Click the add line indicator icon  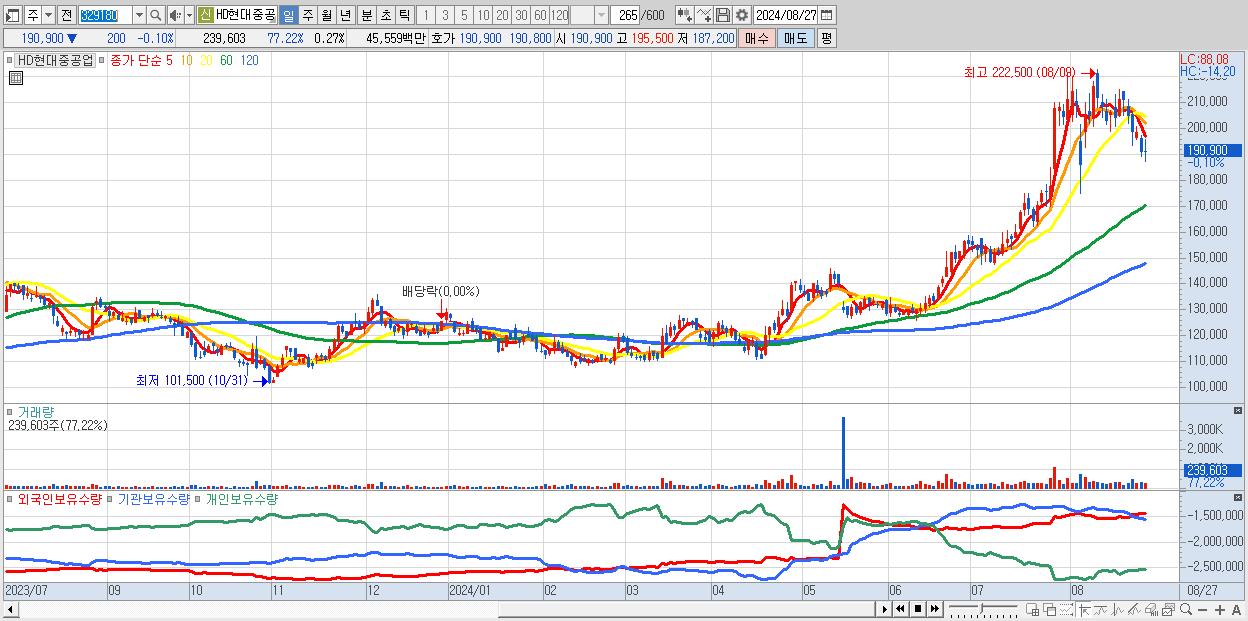(704, 15)
